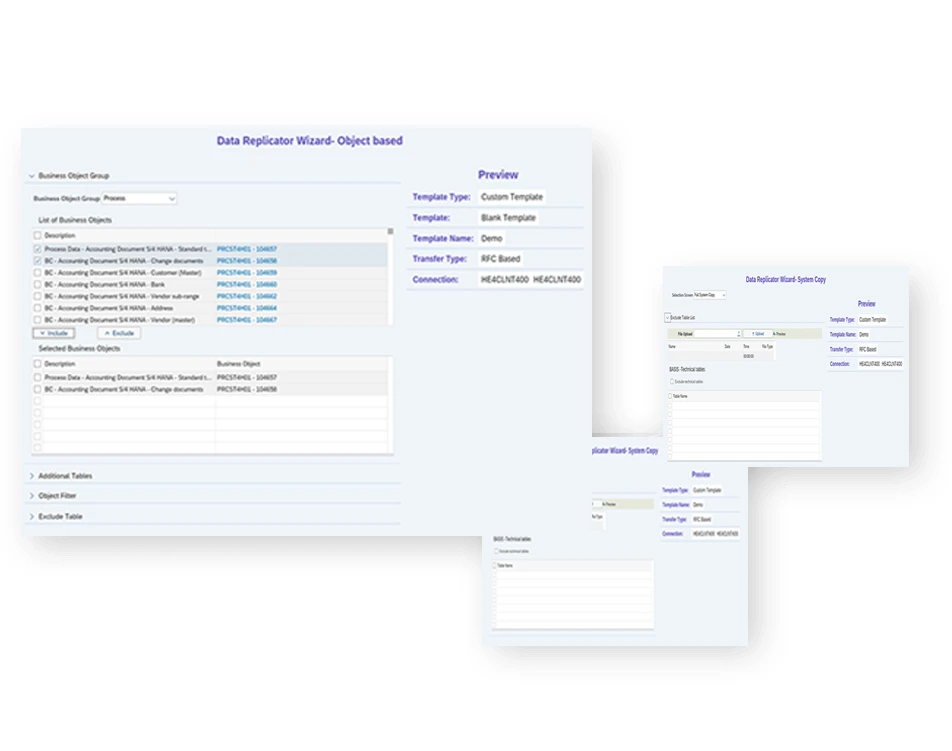Click the Exclude up-arrow button above Selected Business Objects
952x751 pixels.
point(117,332)
